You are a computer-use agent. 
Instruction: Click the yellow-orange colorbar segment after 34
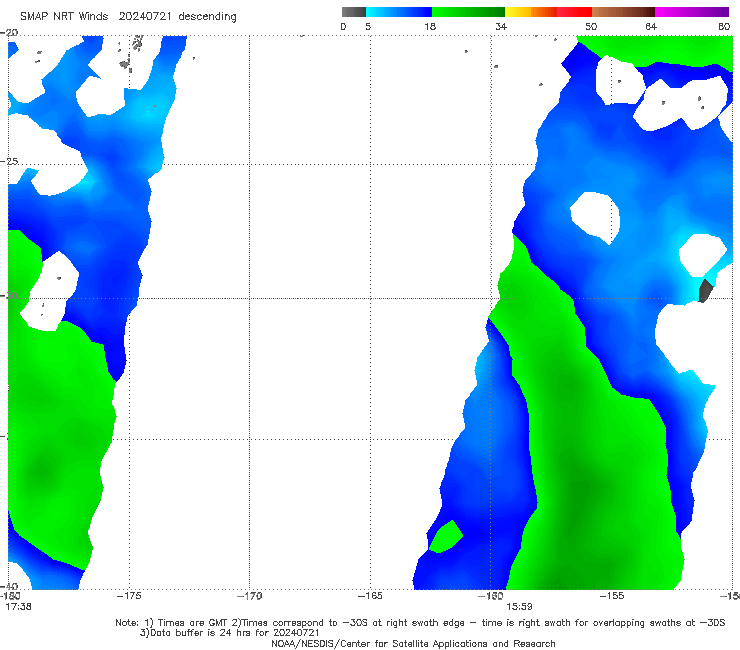[x=548, y=12]
